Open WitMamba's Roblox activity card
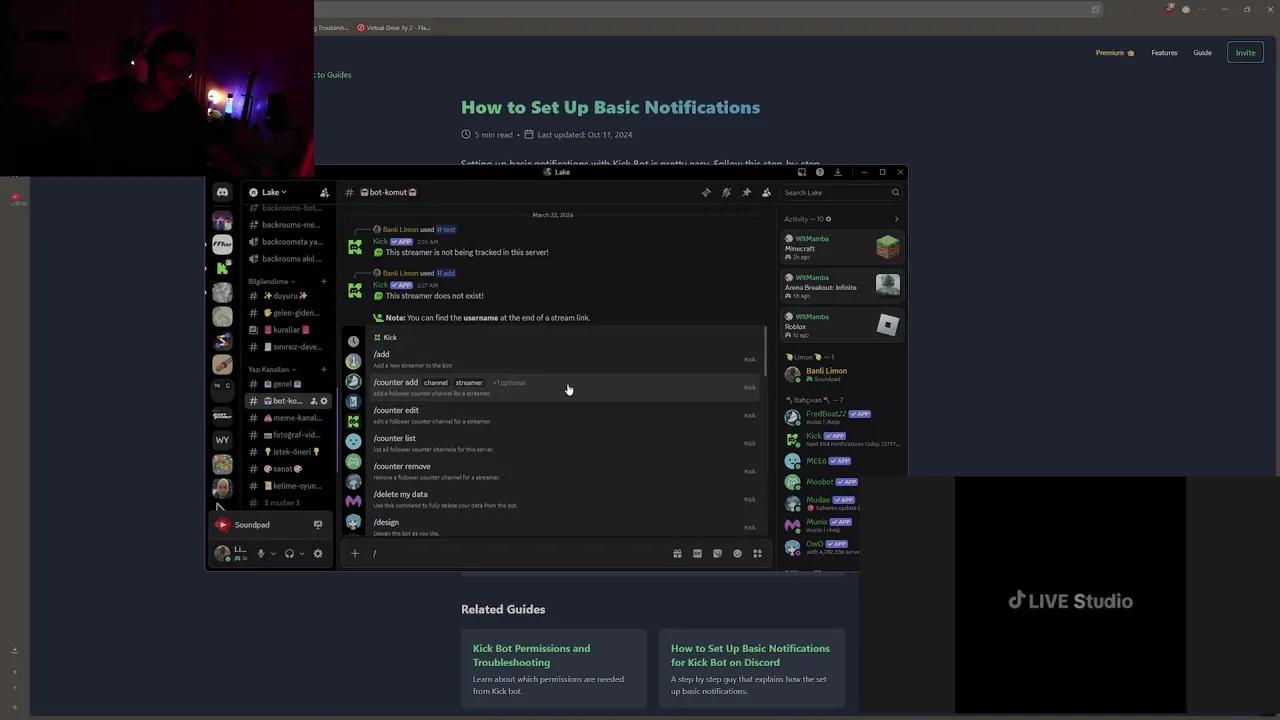 click(842, 326)
